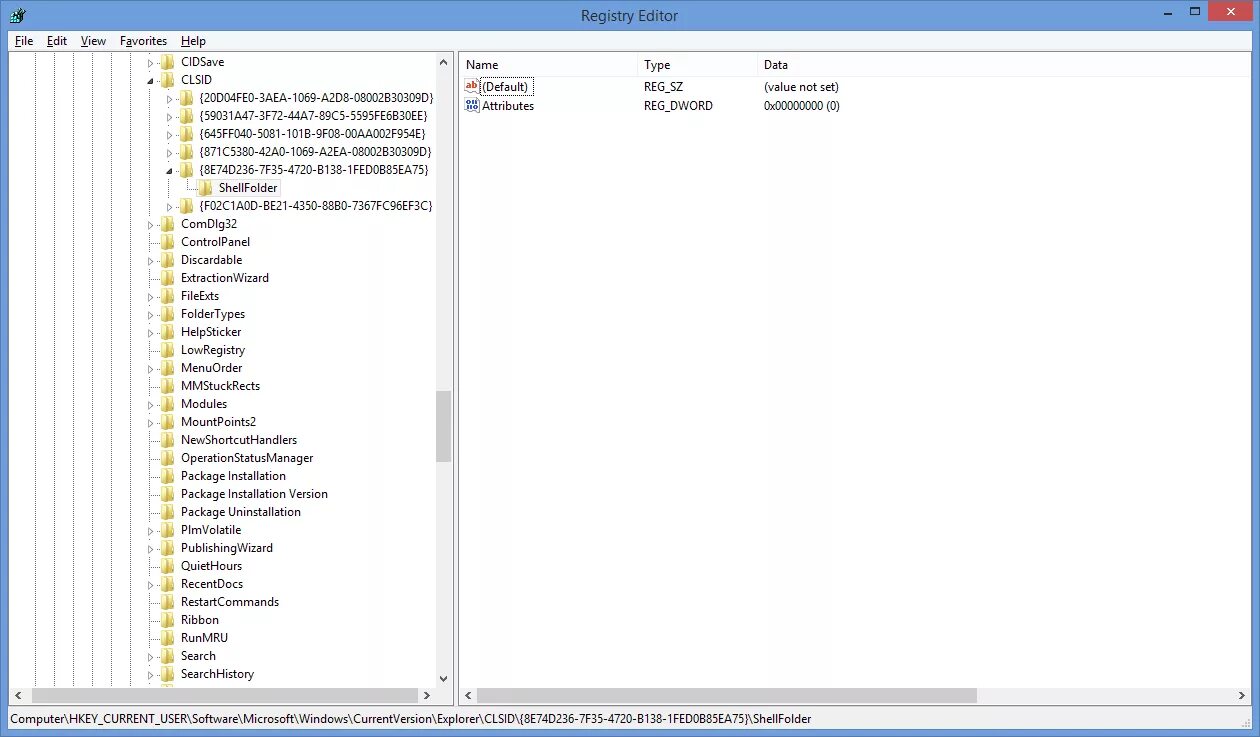This screenshot has height=737, width=1260.
Task: Select the Package Uninstallation key
Action: point(240,512)
